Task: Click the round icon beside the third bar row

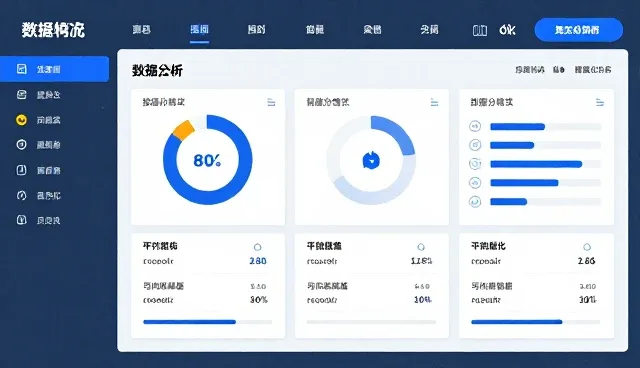Action: click(475, 164)
